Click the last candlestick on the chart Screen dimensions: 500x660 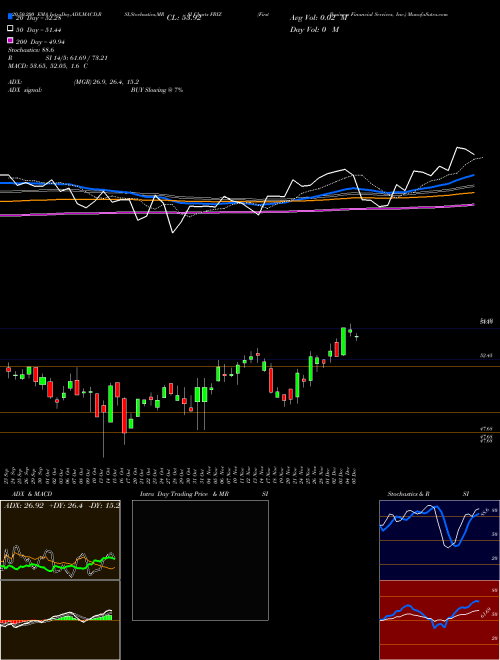coord(357,336)
